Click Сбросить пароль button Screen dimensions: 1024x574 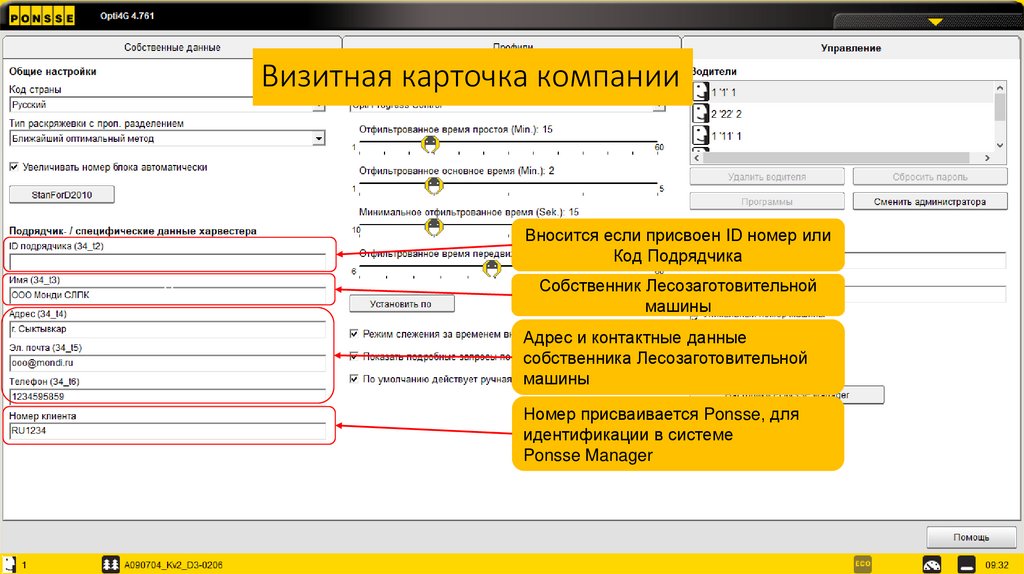[x=930, y=176]
